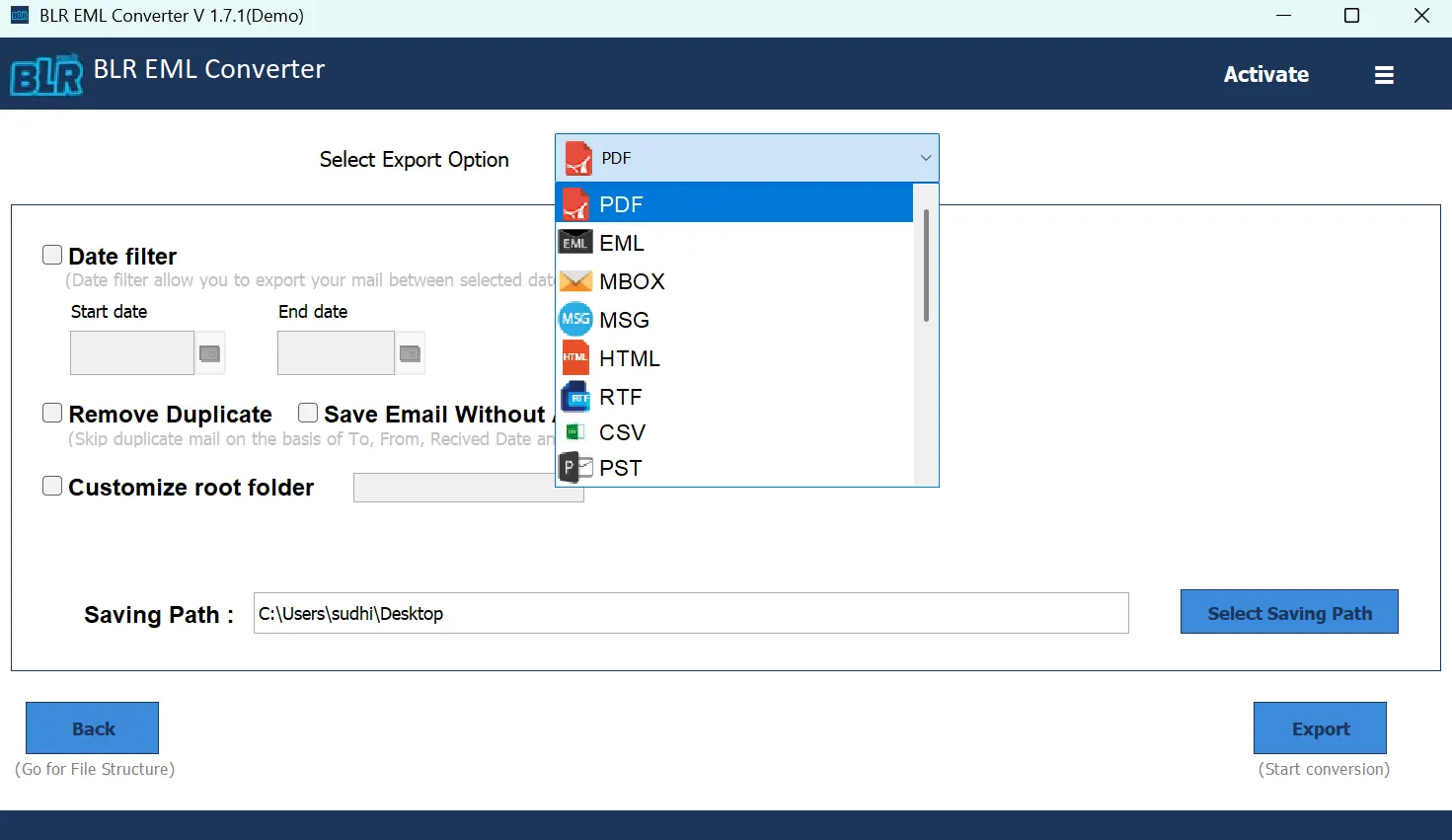Click the BLR logo in the header
Image resolution: width=1452 pixels, height=840 pixels.
pyautogui.click(x=44, y=74)
